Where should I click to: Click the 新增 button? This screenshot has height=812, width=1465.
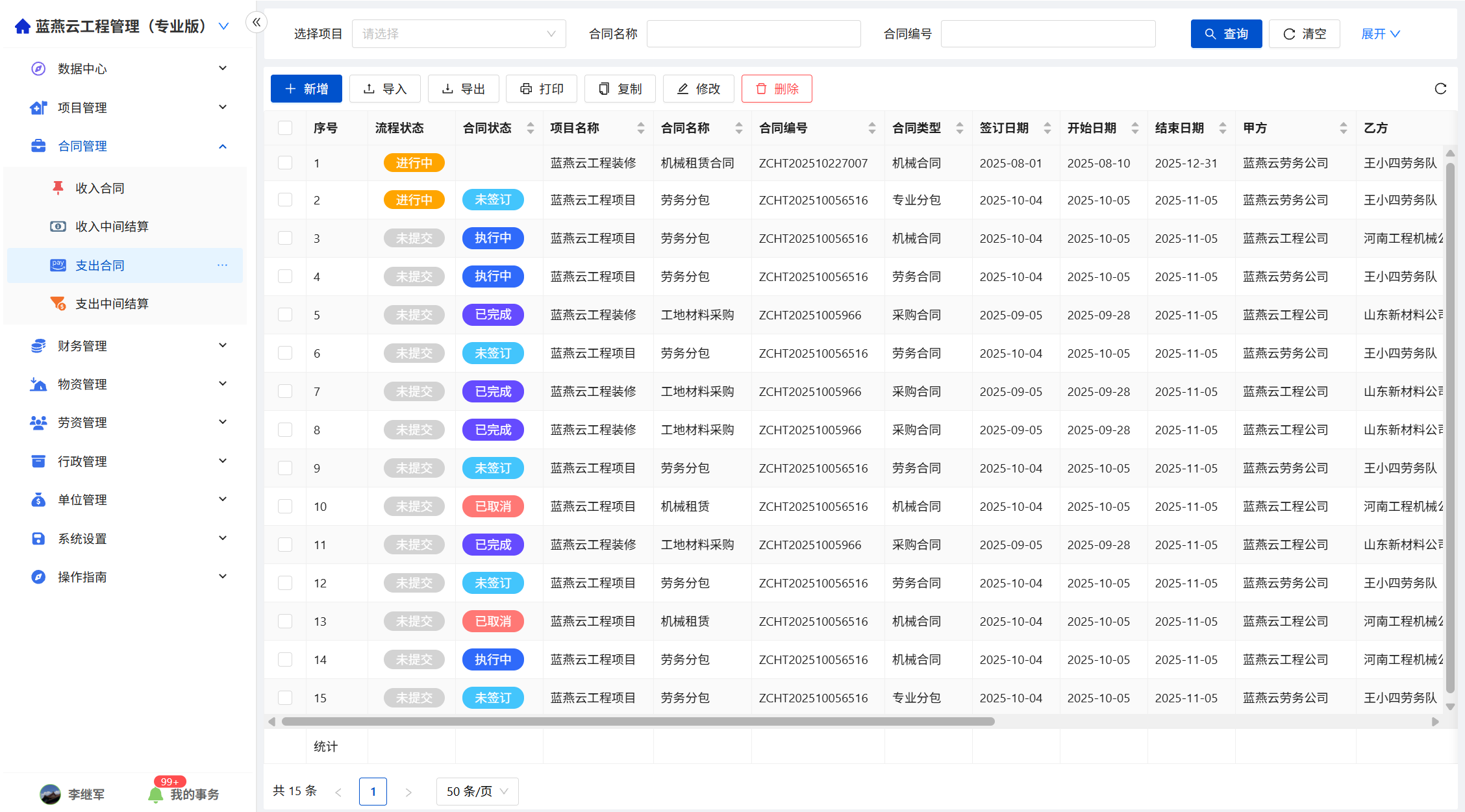pos(306,89)
